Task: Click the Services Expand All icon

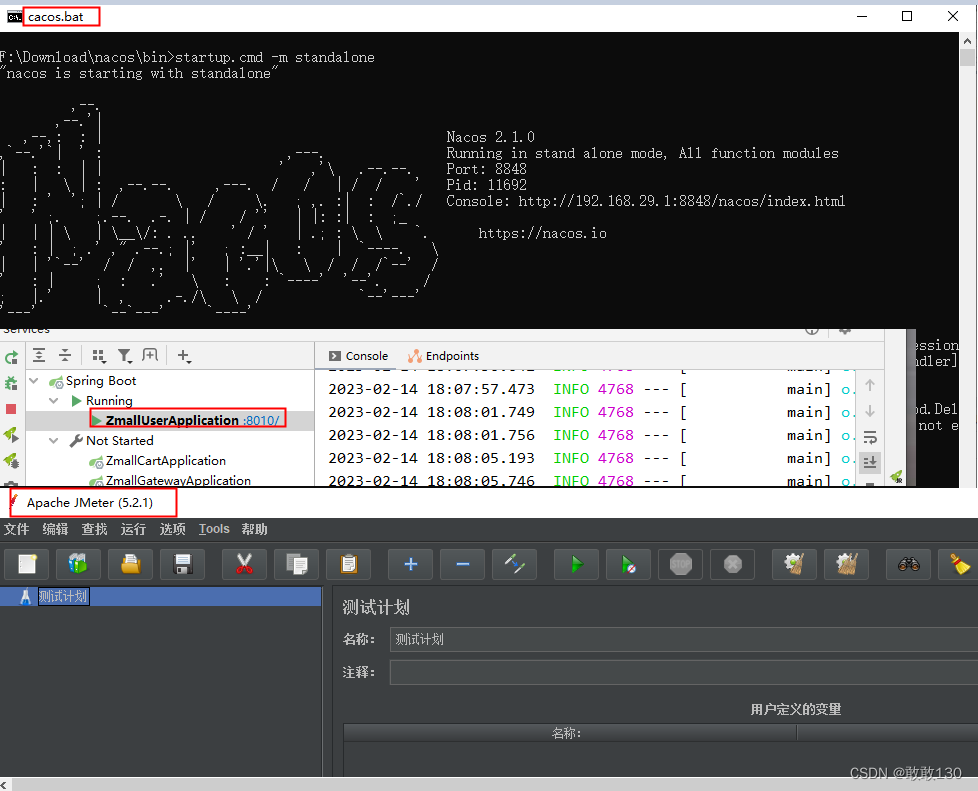Action: click(39, 356)
